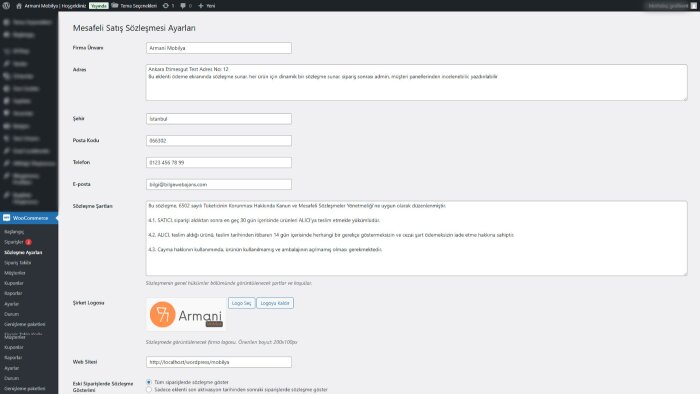Viewport: 700px width, 394px height.
Task: Focus the Web Sitesi URL field
Action: click(219, 362)
